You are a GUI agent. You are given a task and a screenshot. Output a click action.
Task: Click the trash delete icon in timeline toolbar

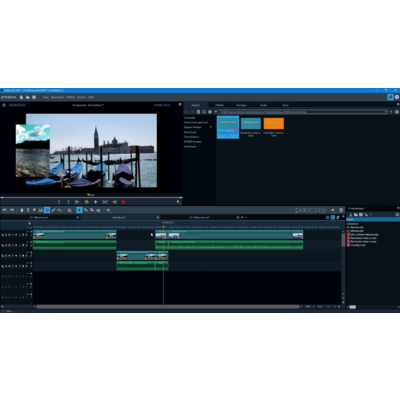[22, 210]
